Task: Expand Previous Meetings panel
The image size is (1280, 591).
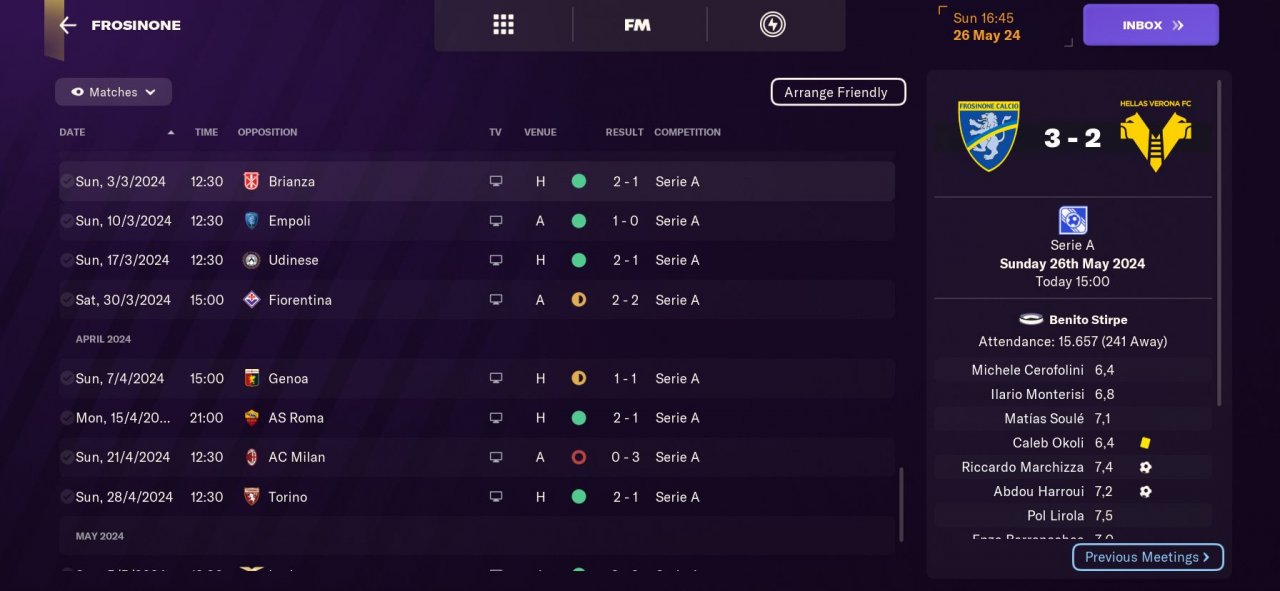Action: tap(1147, 557)
